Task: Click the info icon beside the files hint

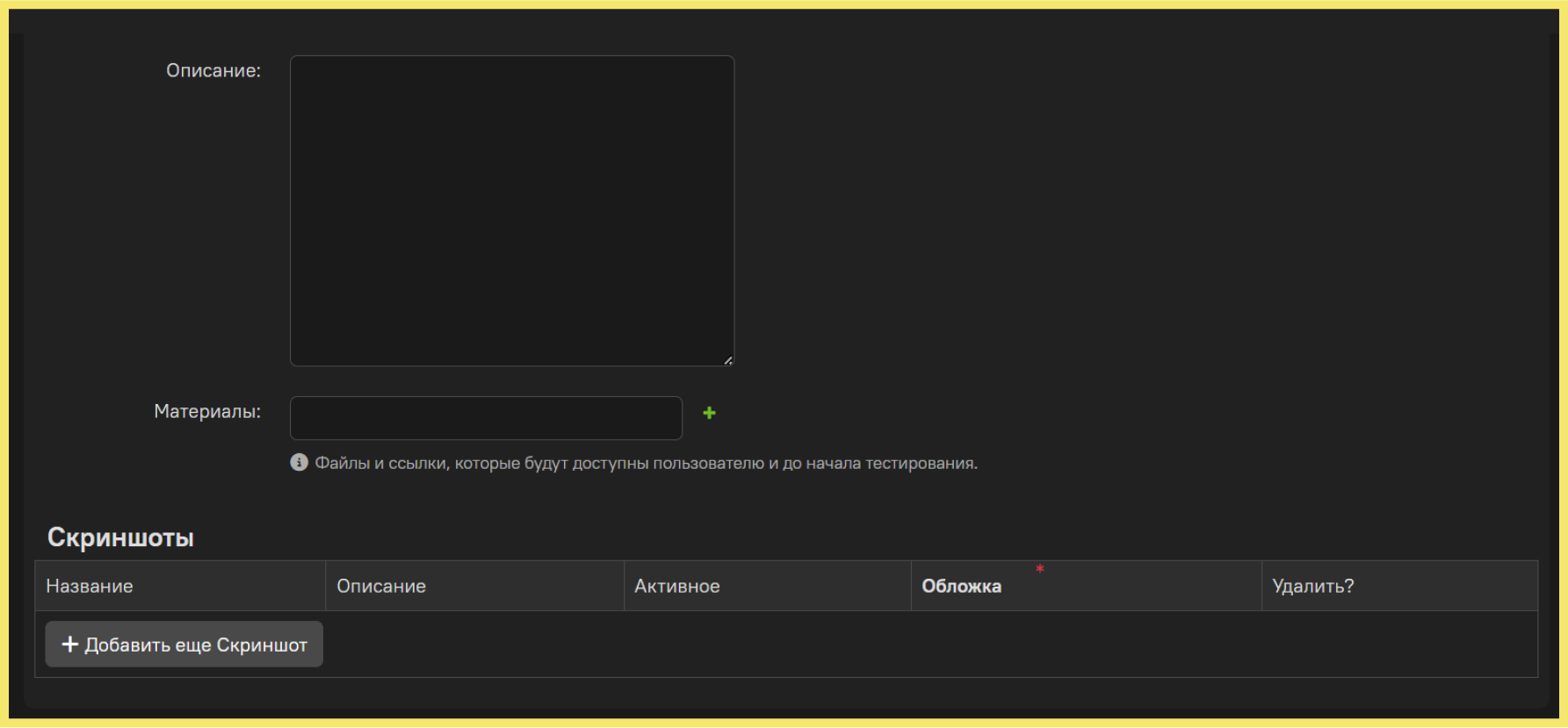Action: tap(300, 462)
